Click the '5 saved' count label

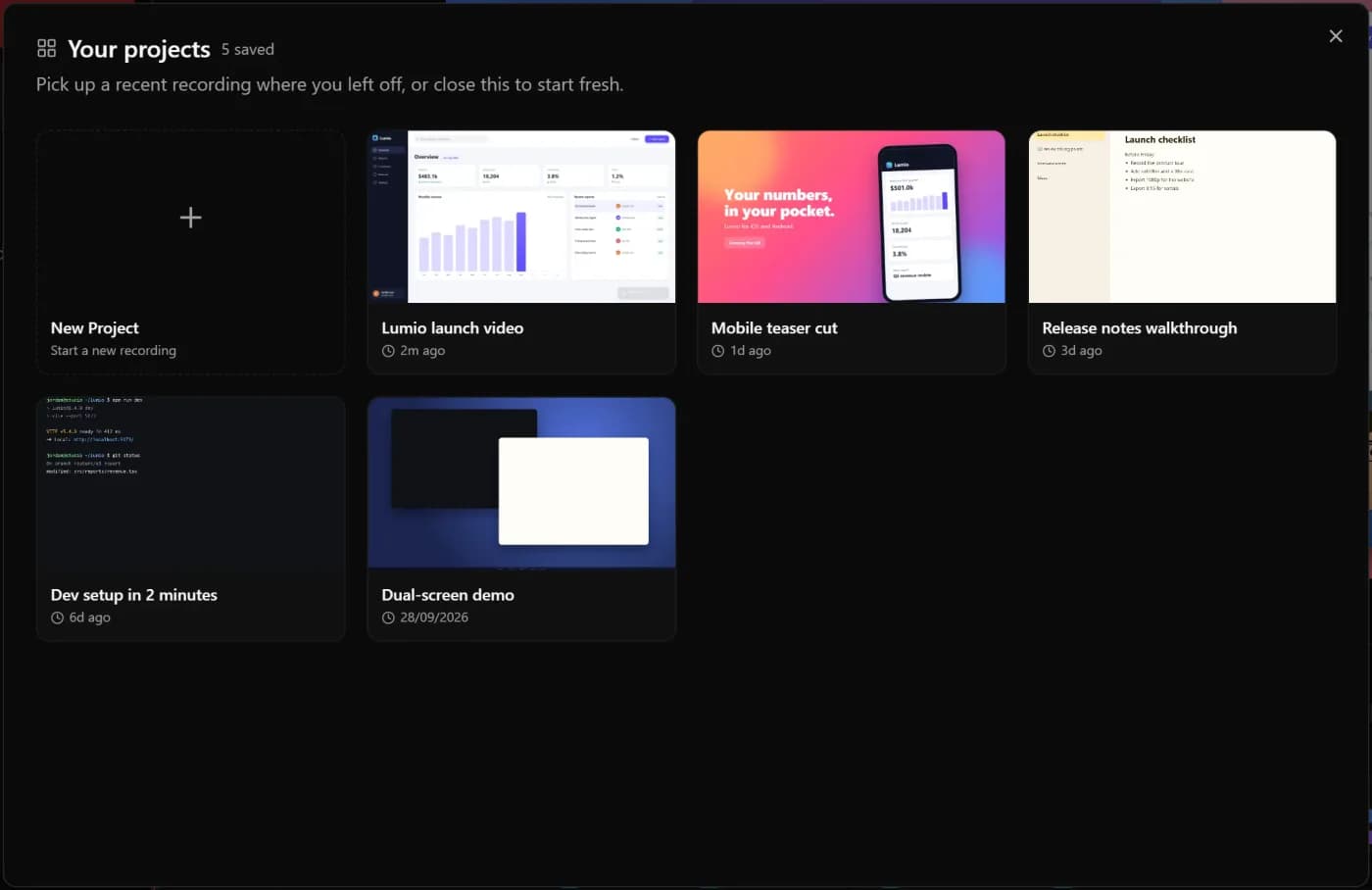248,50
